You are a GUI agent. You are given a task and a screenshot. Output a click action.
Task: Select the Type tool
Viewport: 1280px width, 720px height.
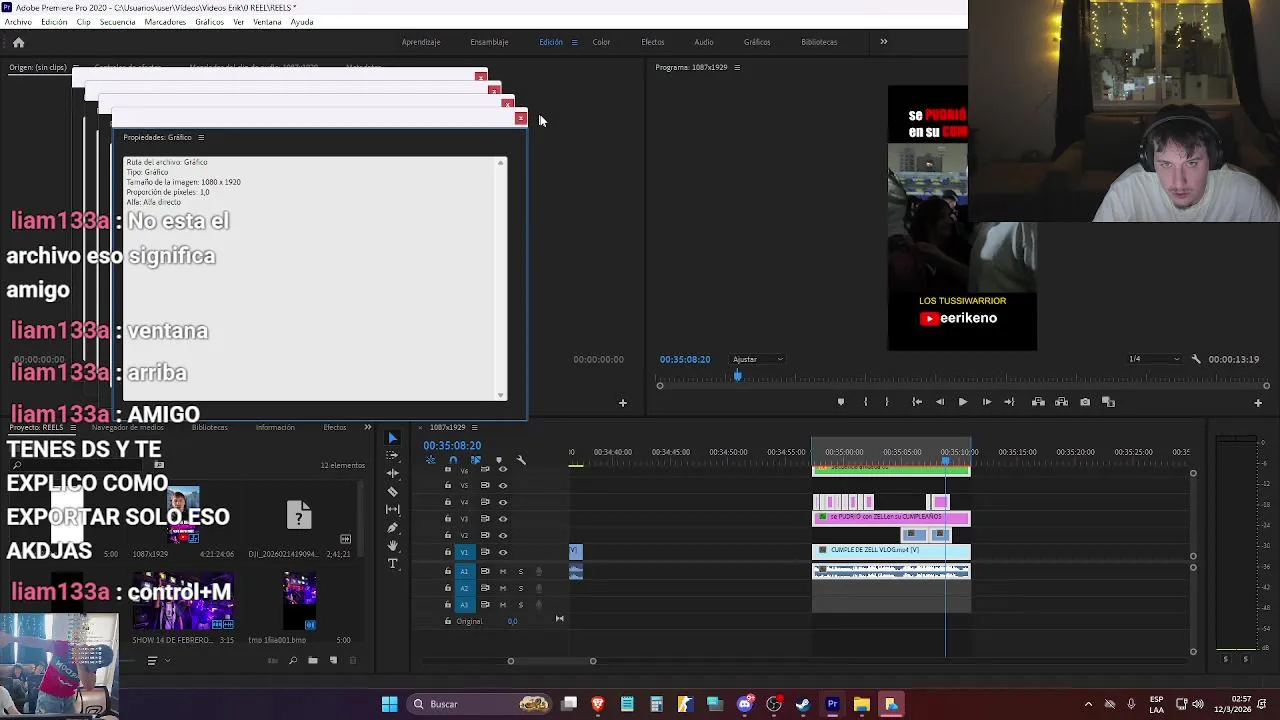coord(392,563)
